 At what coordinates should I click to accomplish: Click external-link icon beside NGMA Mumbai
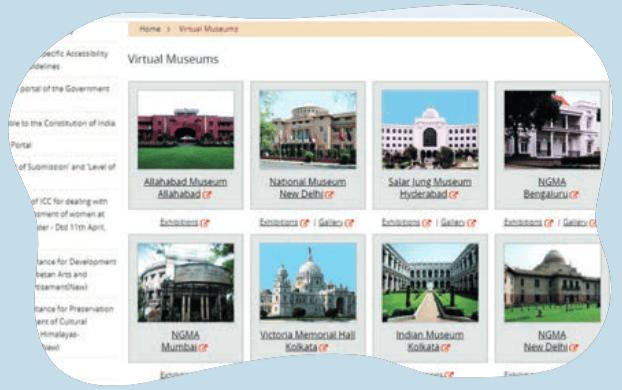pos(203,348)
